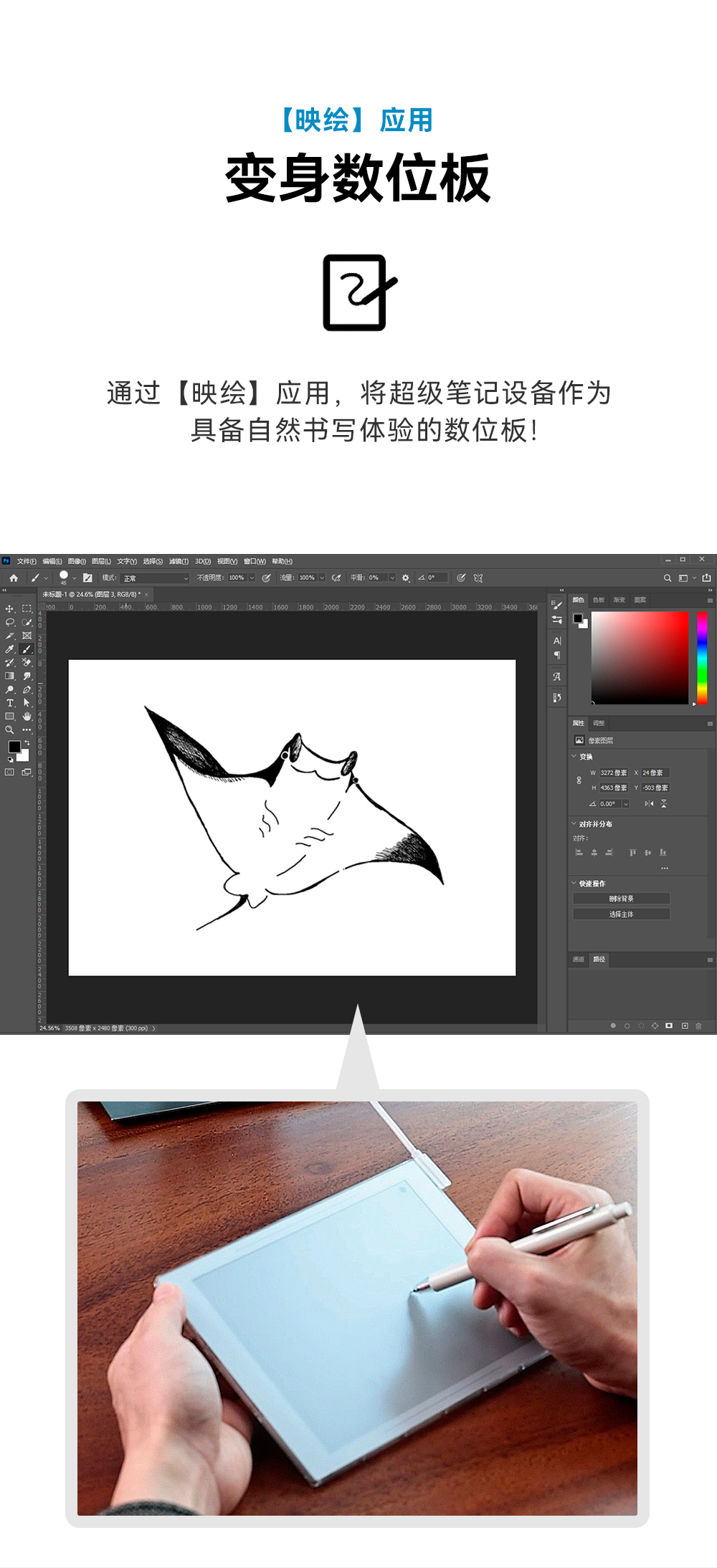The height and width of the screenshot is (1568, 717).
Task: Switch to the 通道 tab
Action: tap(579, 959)
